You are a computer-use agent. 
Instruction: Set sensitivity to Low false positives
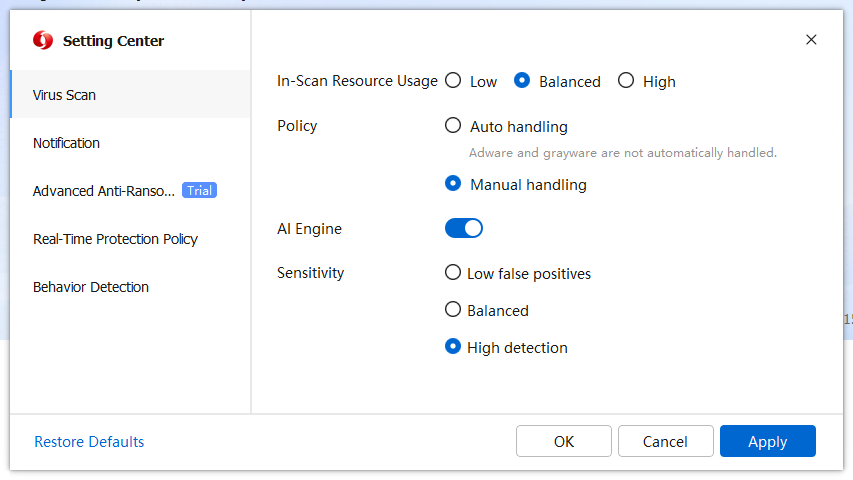[453, 273]
